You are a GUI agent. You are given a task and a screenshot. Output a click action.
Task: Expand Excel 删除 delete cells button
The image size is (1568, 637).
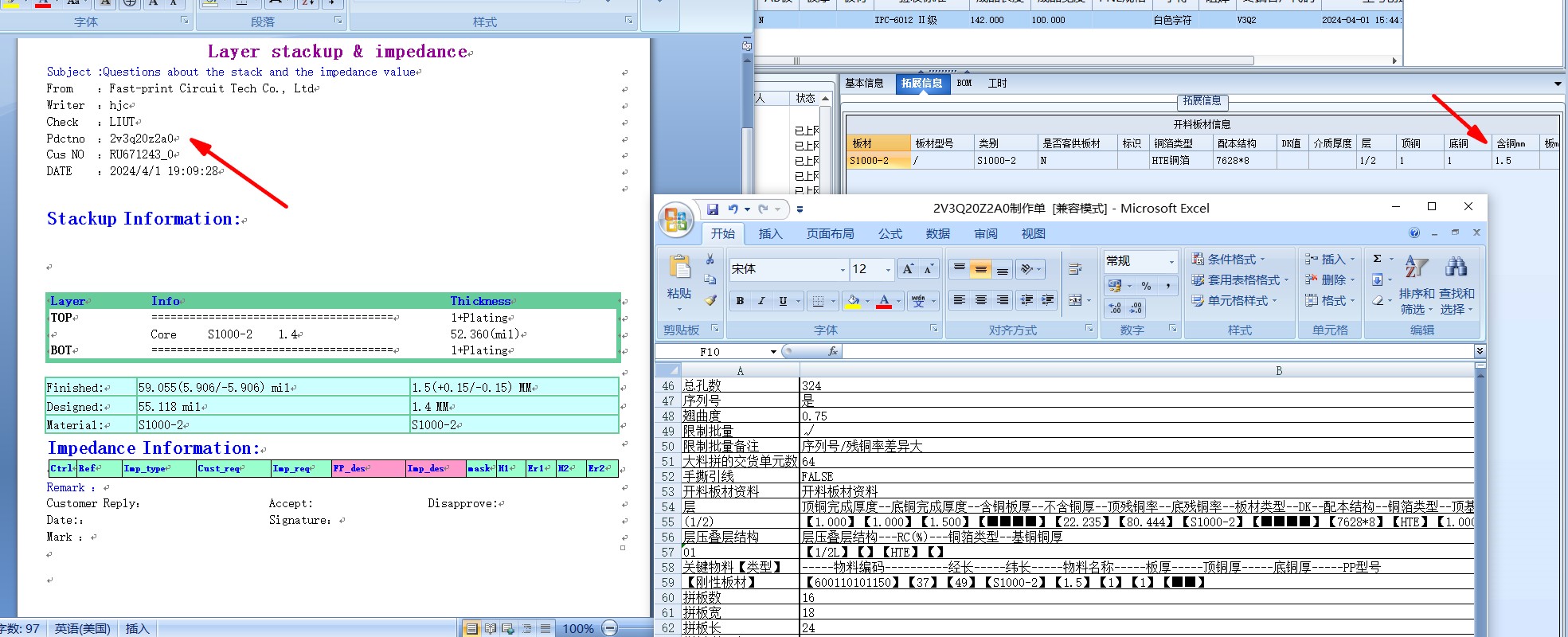[1329, 279]
